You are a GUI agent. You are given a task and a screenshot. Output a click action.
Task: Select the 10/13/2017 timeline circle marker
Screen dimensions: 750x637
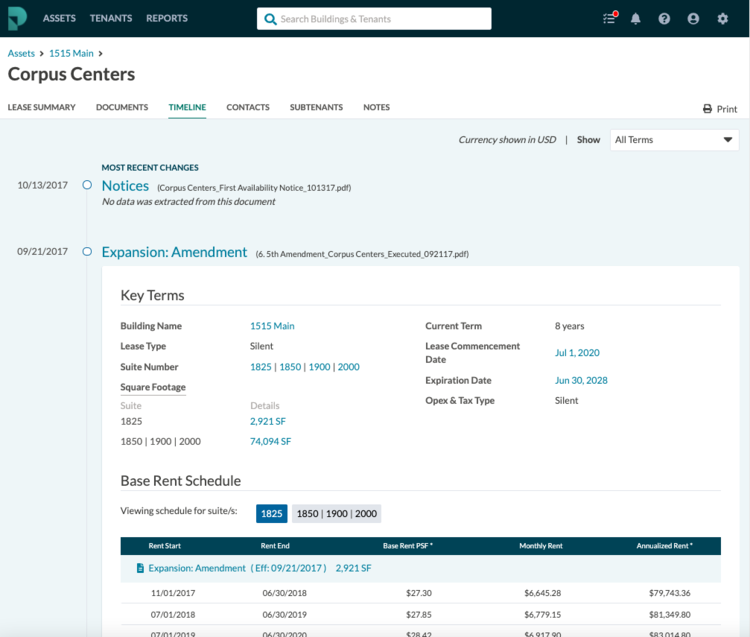pos(87,185)
